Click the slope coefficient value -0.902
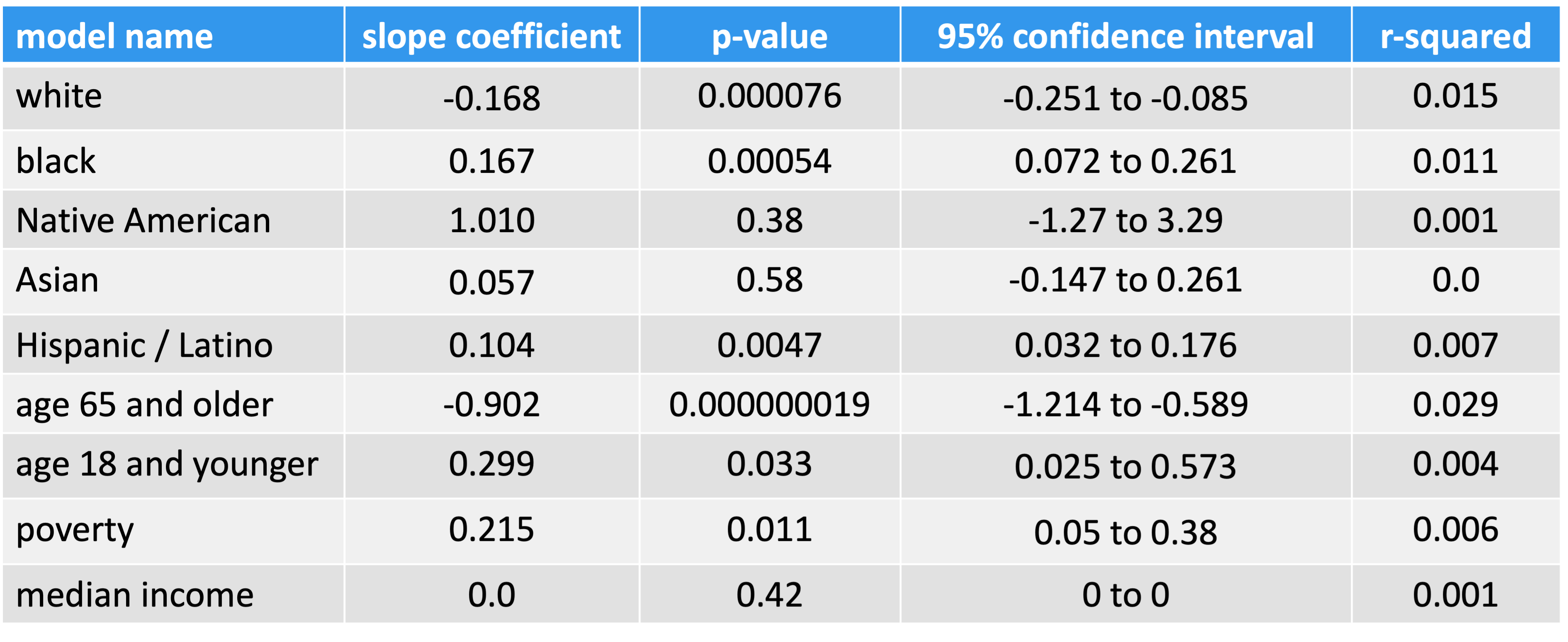Image resolution: width=1568 pixels, height=642 pixels. click(491, 405)
